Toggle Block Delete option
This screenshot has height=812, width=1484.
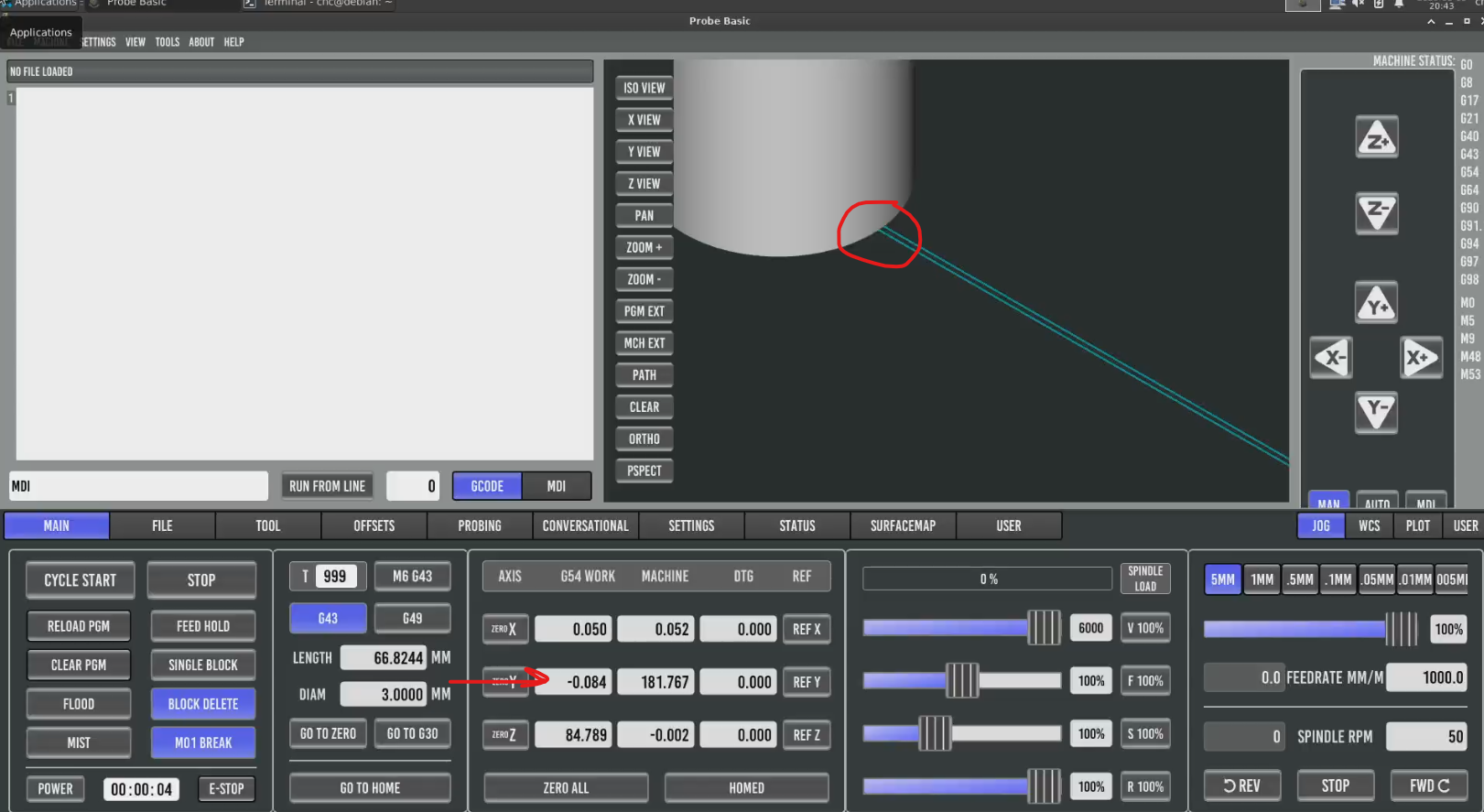(x=202, y=704)
